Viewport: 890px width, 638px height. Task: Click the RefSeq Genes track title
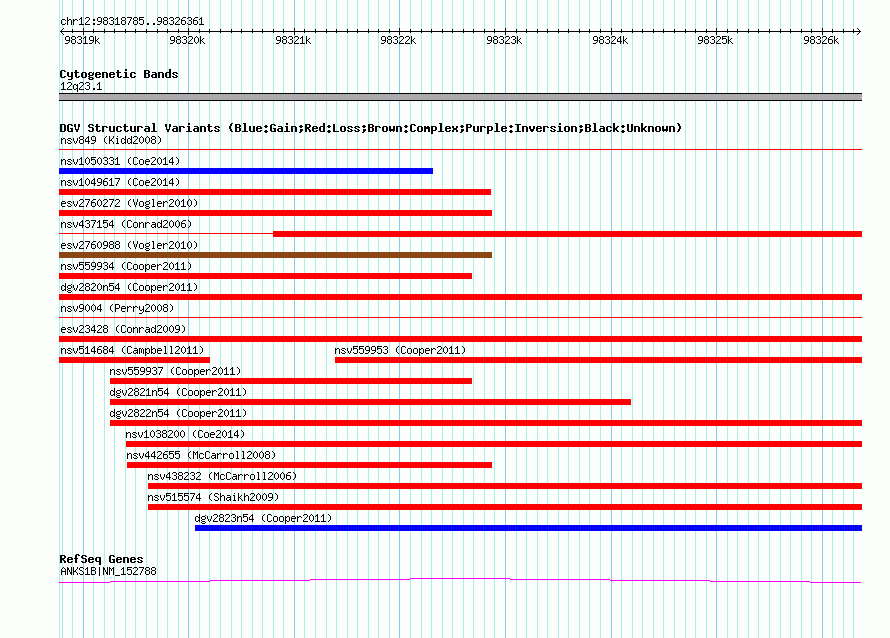point(101,559)
